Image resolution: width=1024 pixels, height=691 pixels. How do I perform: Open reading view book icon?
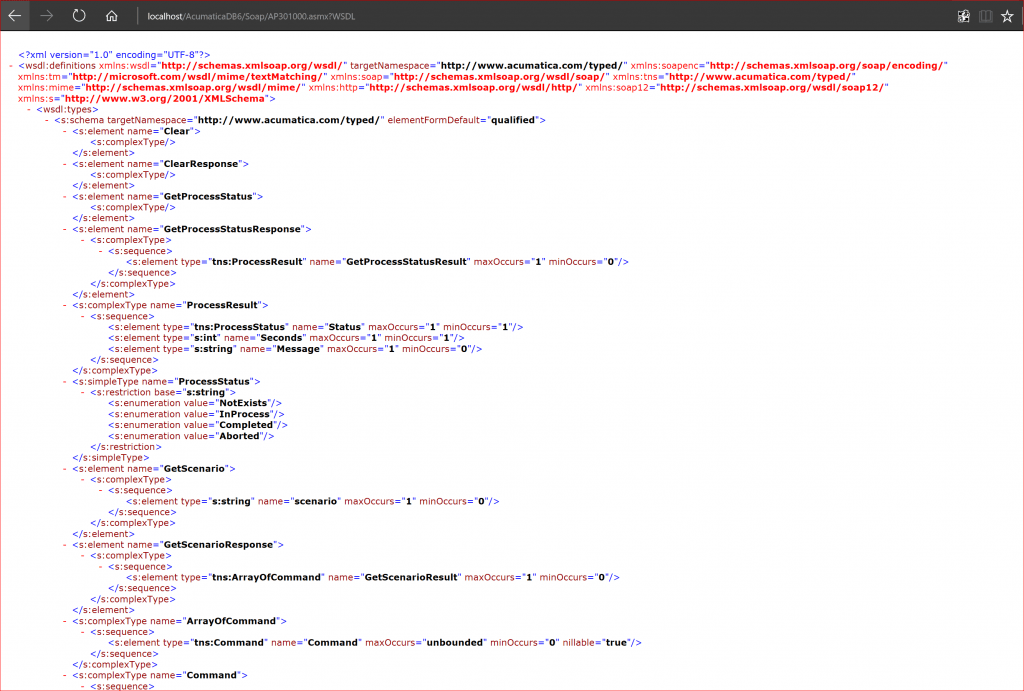pos(985,16)
